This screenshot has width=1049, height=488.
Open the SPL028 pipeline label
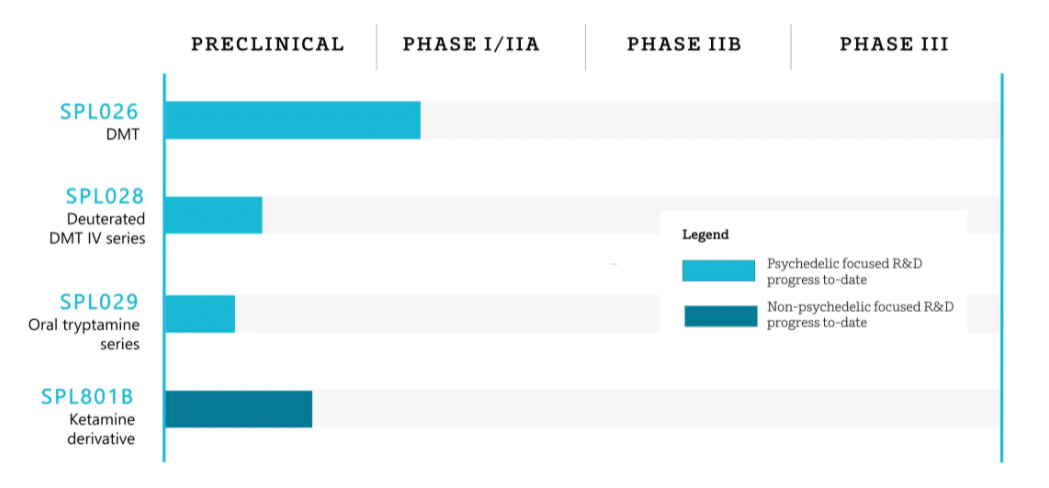click(x=105, y=196)
